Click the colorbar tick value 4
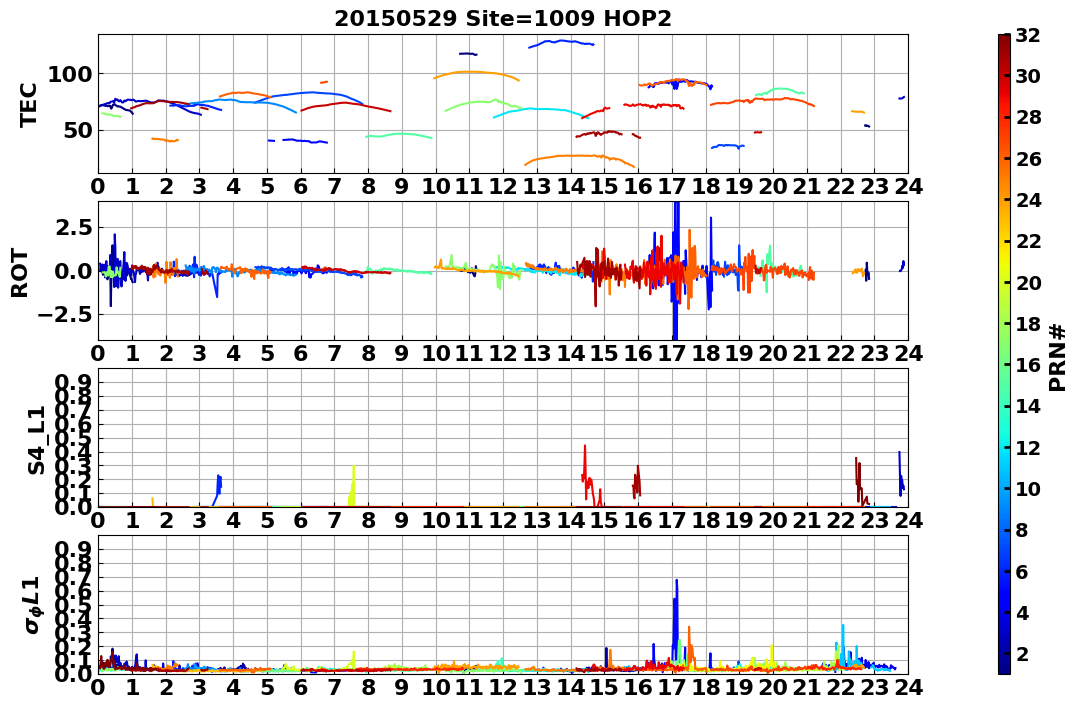 click(1022, 612)
